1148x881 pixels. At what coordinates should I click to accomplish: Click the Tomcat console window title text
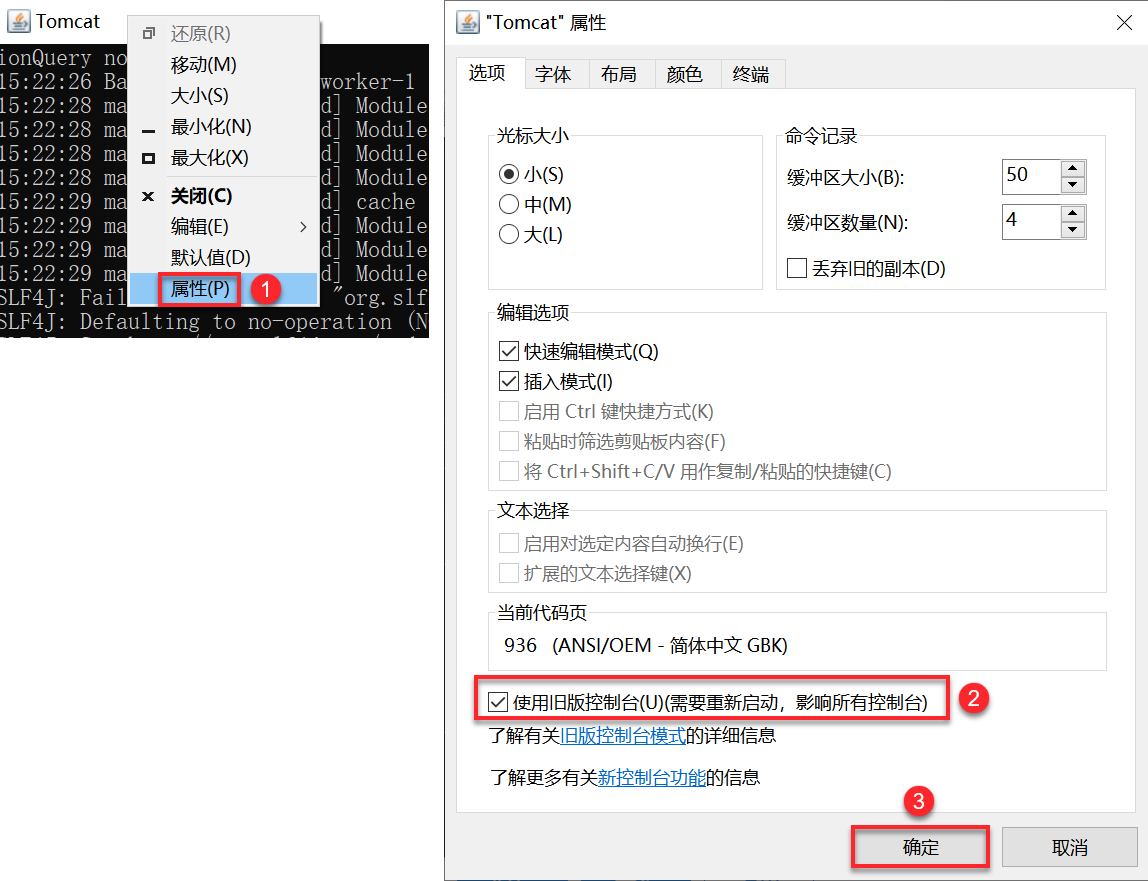(x=68, y=22)
